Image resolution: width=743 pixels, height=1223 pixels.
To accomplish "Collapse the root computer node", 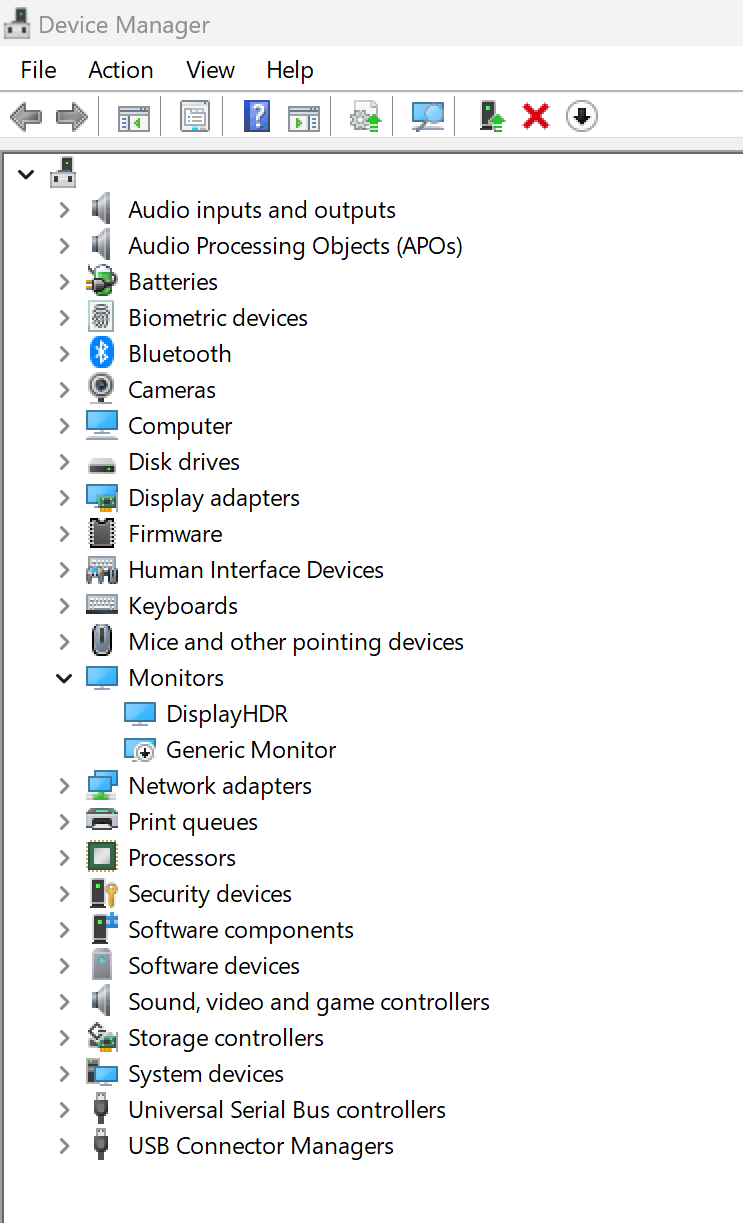I will [26, 174].
